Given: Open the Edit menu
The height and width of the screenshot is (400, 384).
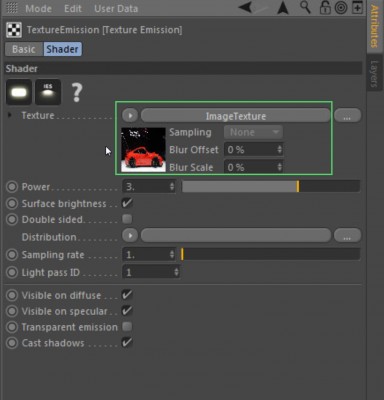Looking at the screenshot, I should (73, 8).
